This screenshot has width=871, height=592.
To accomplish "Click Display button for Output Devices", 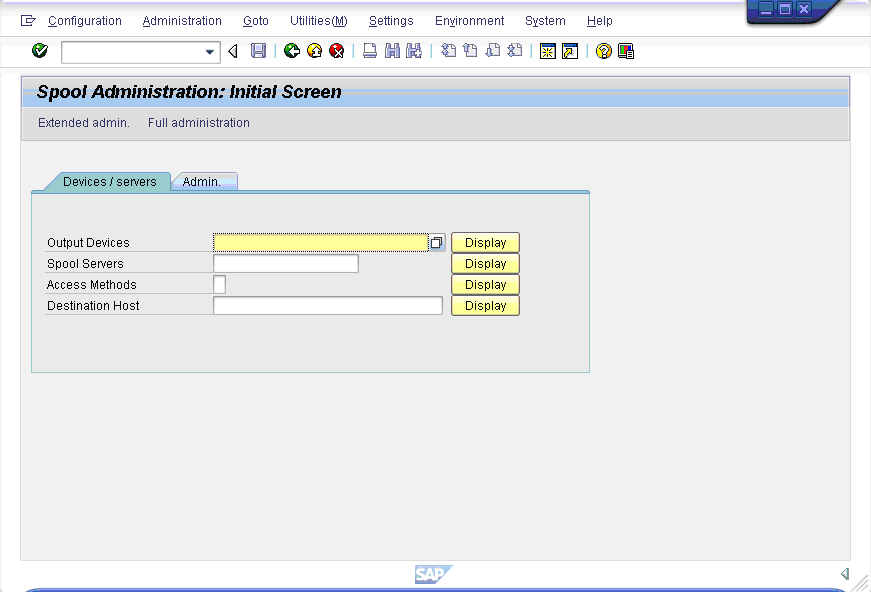I will pyautogui.click(x=485, y=243).
